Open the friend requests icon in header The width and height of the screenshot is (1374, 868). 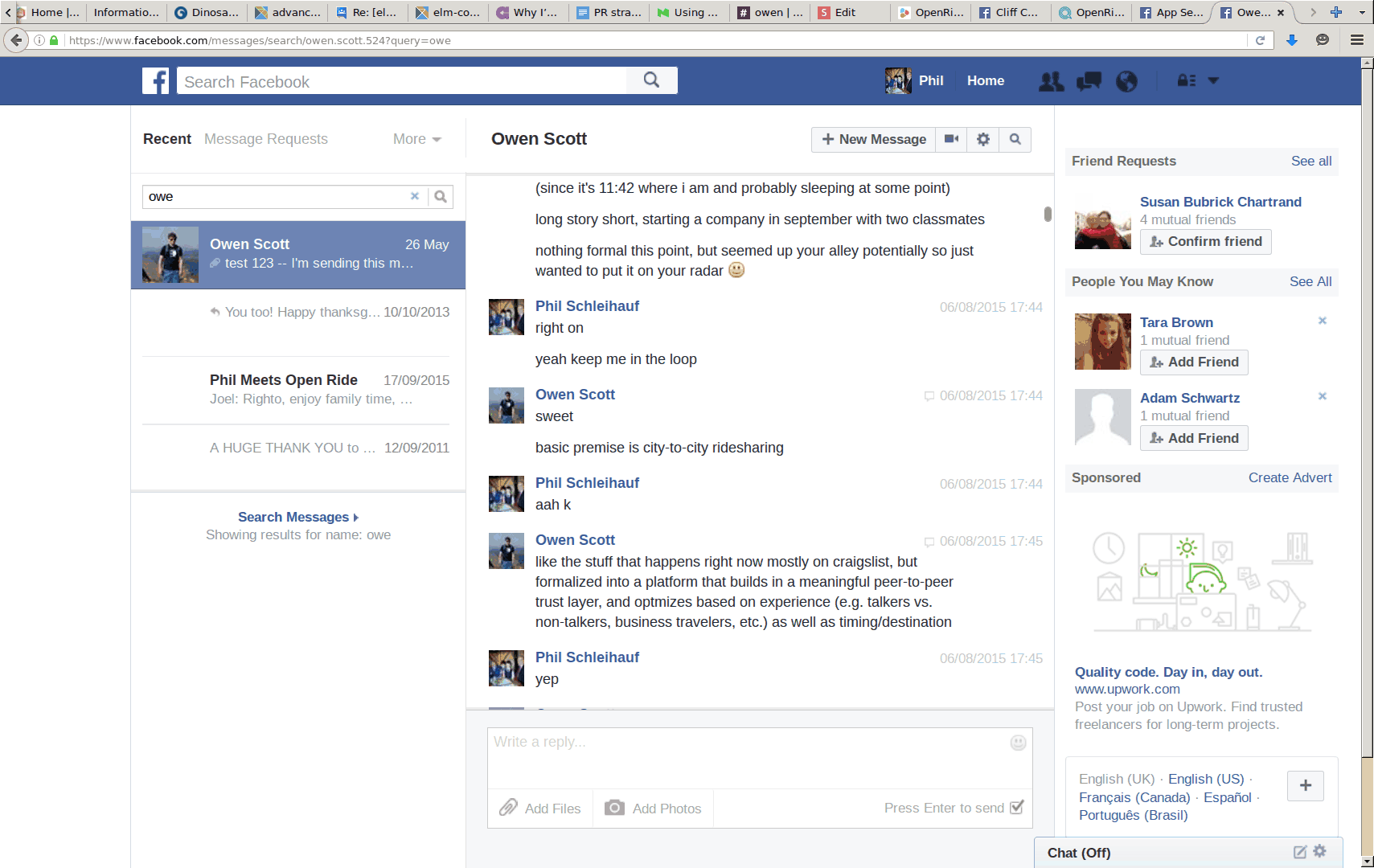pyautogui.click(x=1051, y=81)
